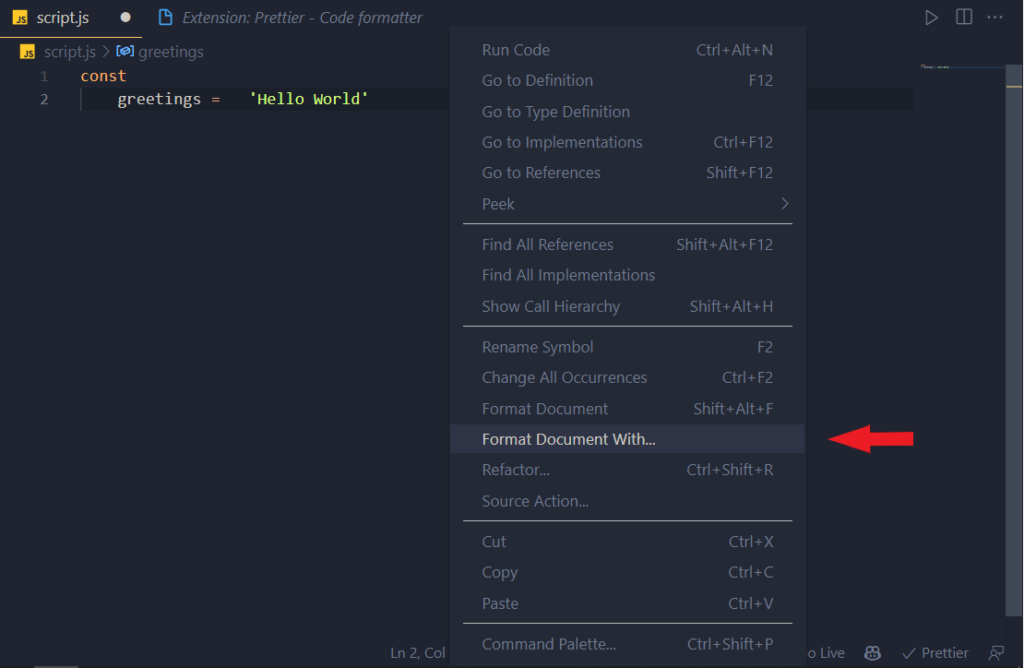Select "Run Code" from the context menu

pos(514,49)
